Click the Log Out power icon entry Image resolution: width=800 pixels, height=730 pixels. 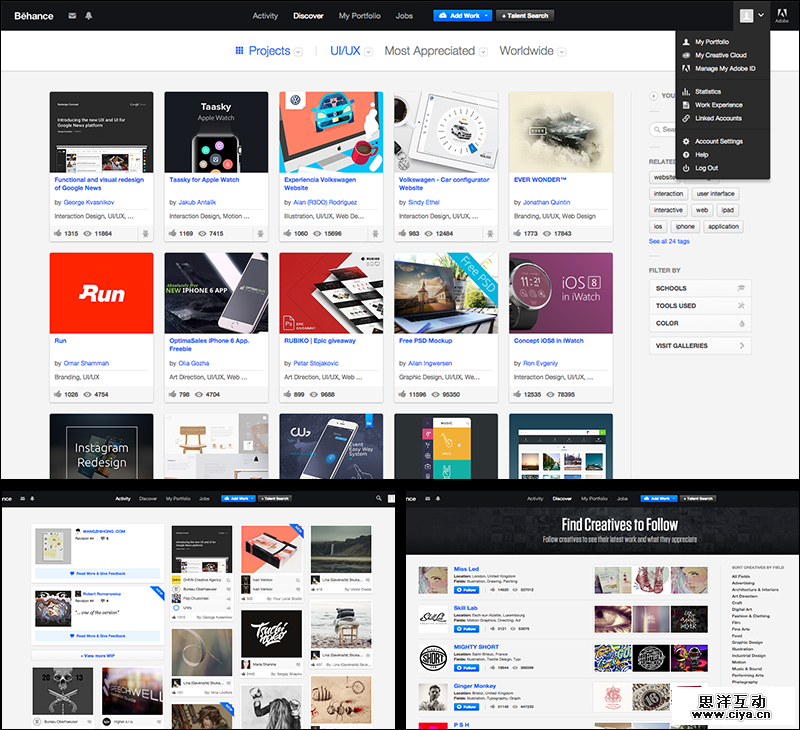click(706, 168)
